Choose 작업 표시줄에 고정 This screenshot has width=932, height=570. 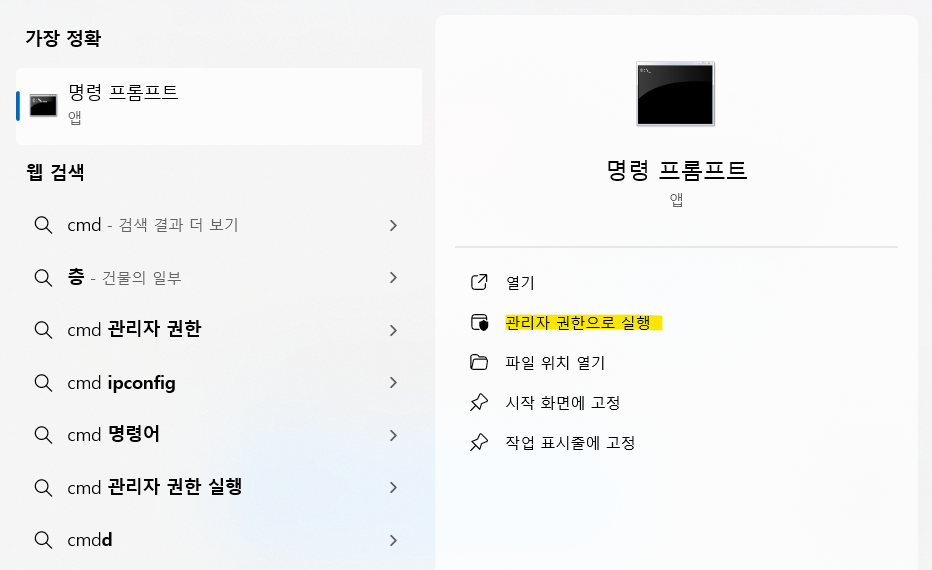tap(570, 443)
